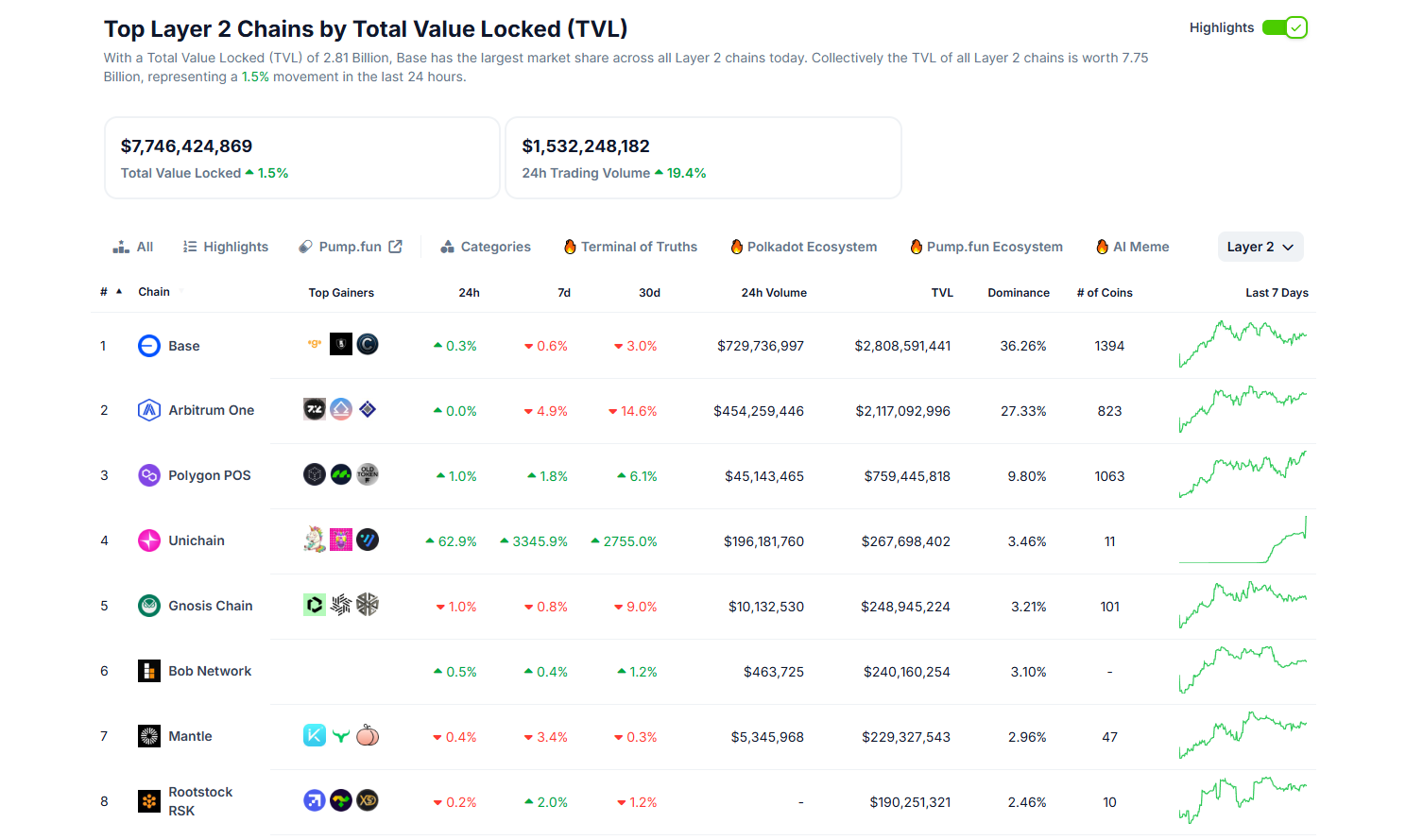This screenshot has width=1406, height=840.
Task: Click the Mantle chain logo
Action: pyautogui.click(x=148, y=736)
